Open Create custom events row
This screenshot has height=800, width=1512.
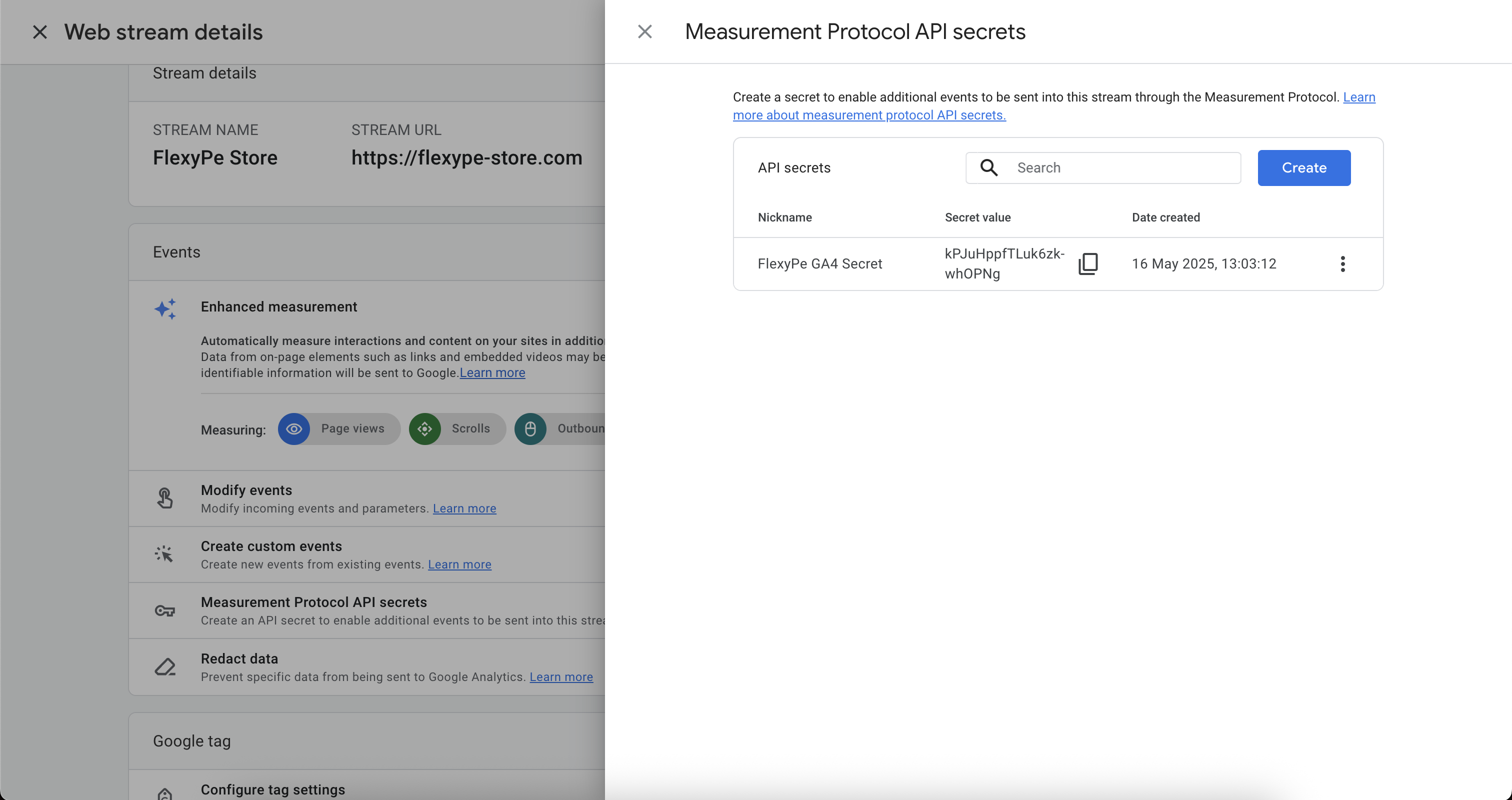tap(271, 546)
